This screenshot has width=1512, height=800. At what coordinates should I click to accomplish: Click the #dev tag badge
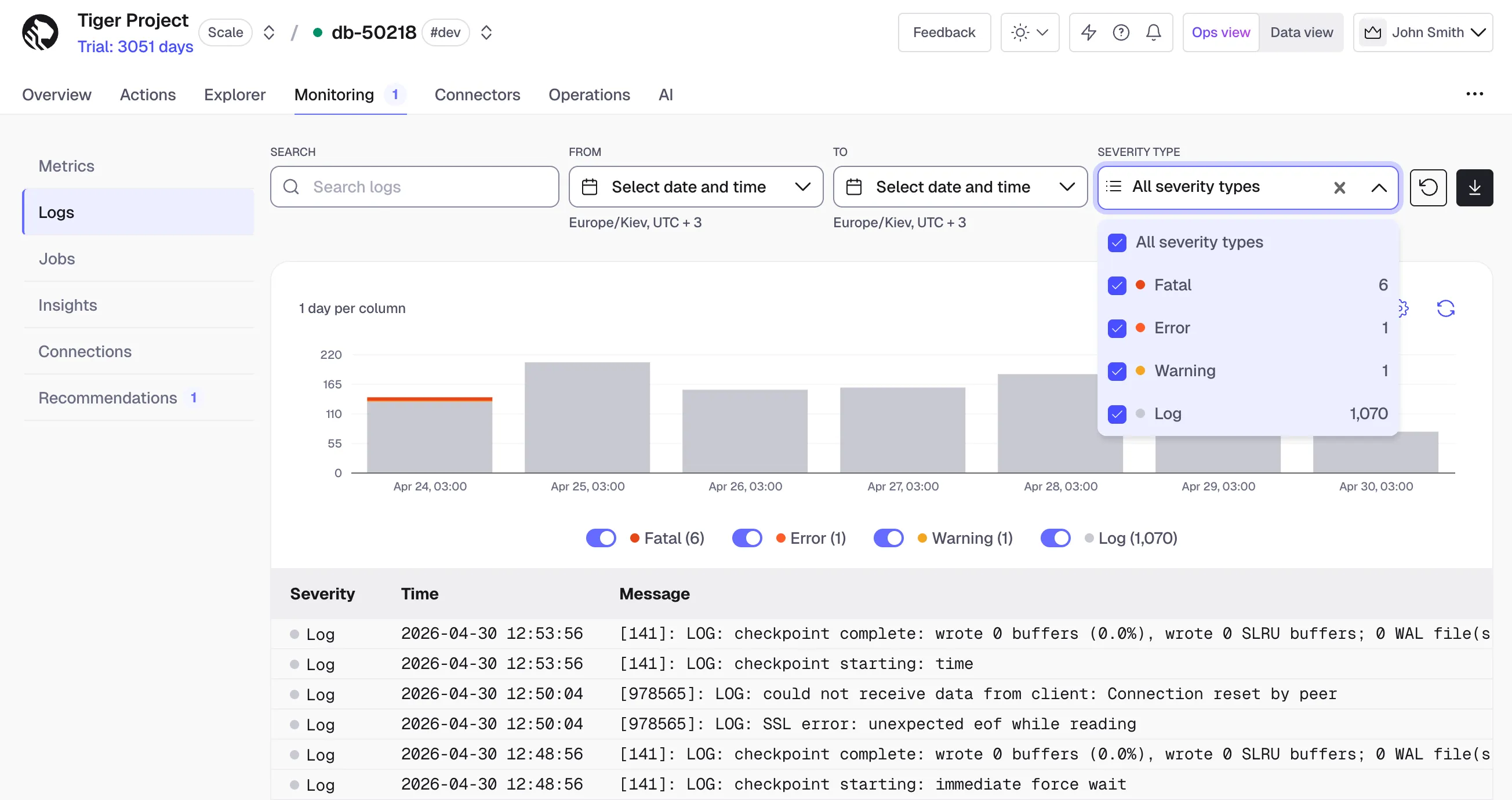(445, 32)
